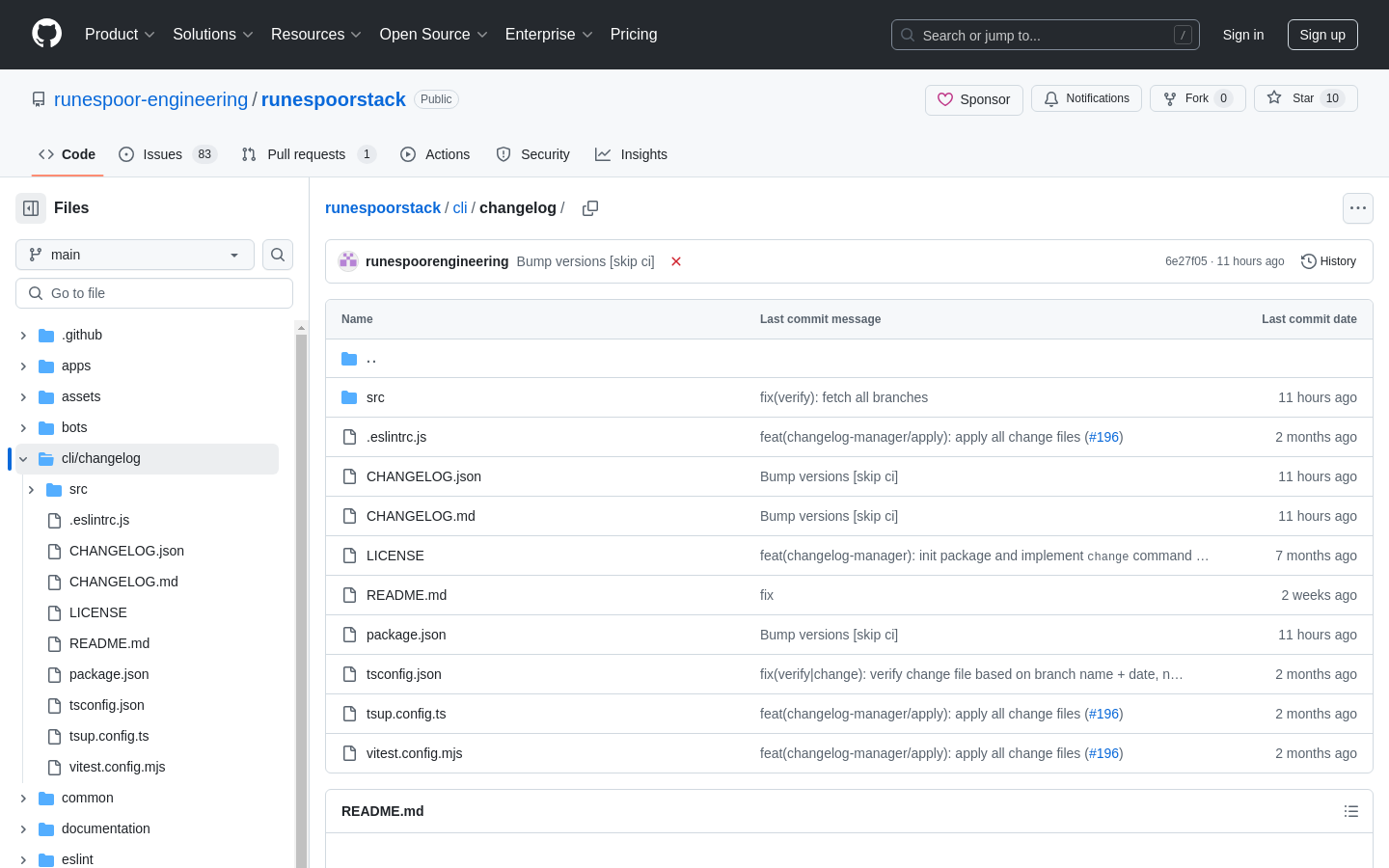Open the Pull requests tab

tap(309, 154)
